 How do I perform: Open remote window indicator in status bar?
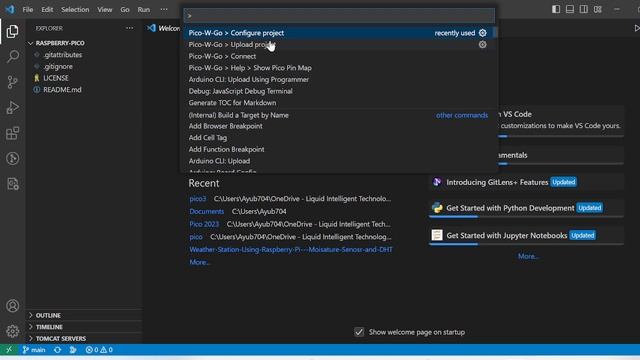coord(9,350)
